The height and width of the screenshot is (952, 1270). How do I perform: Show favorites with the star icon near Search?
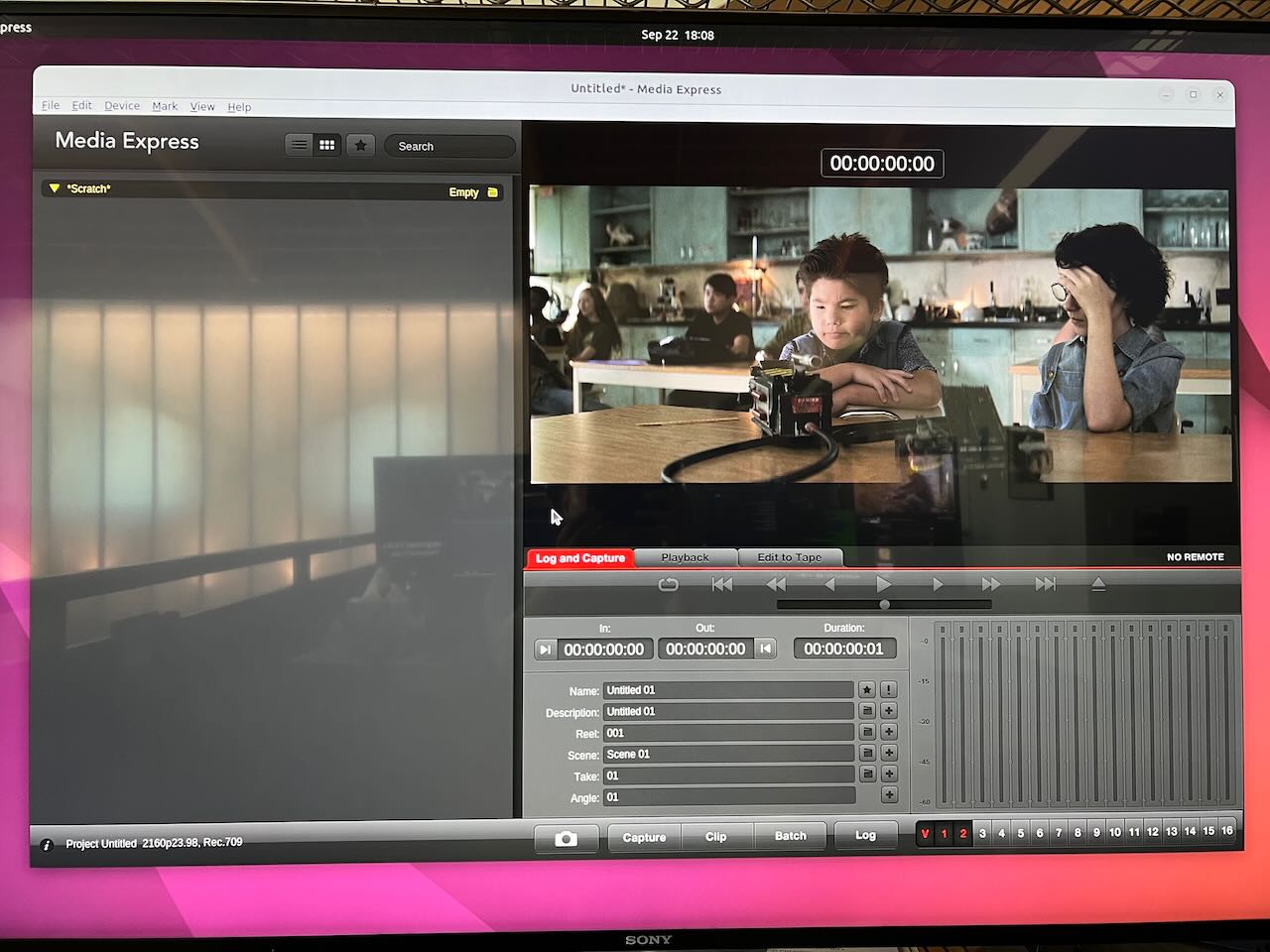[360, 145]
